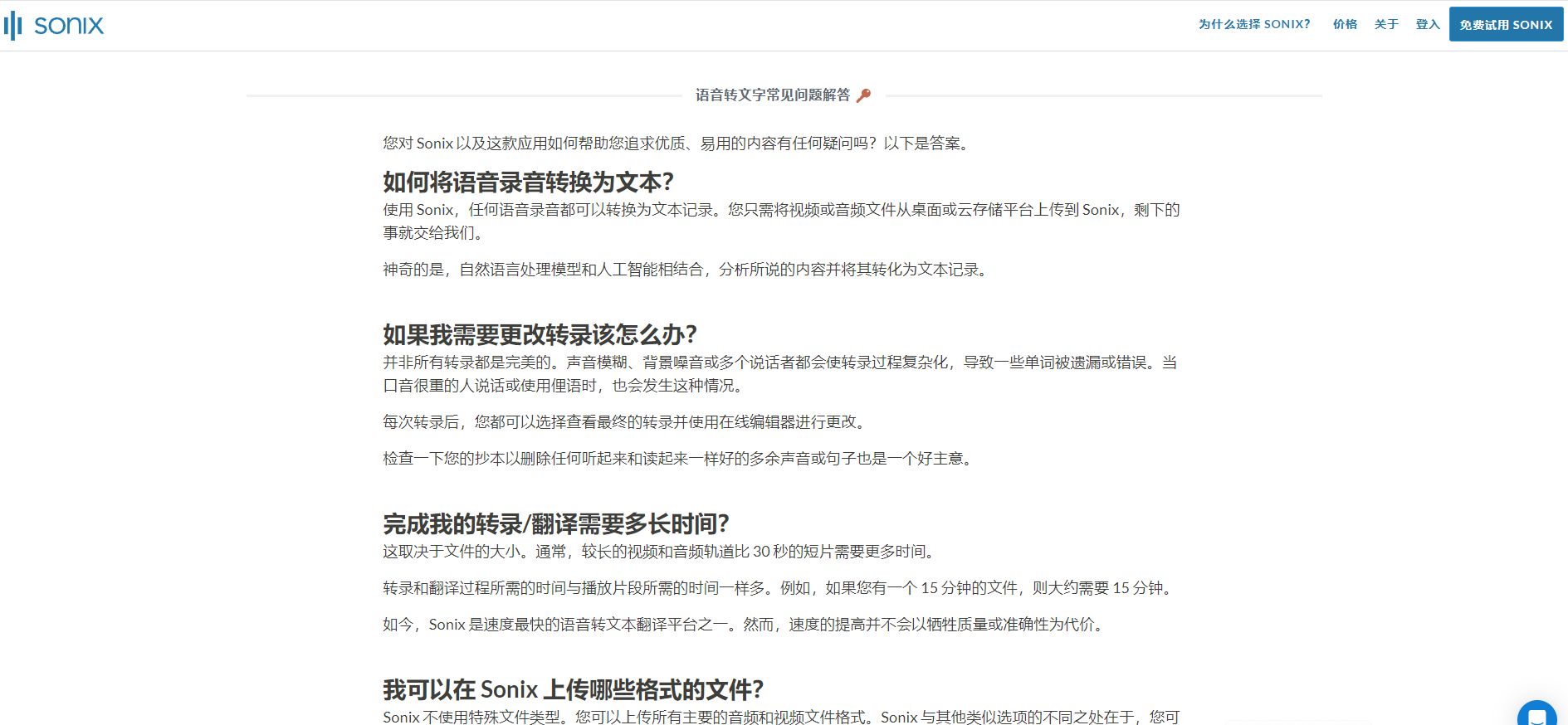The image size is (1568, 725).
Task: Click the 免费试用 SONIX button
Action: point(1506,24)
